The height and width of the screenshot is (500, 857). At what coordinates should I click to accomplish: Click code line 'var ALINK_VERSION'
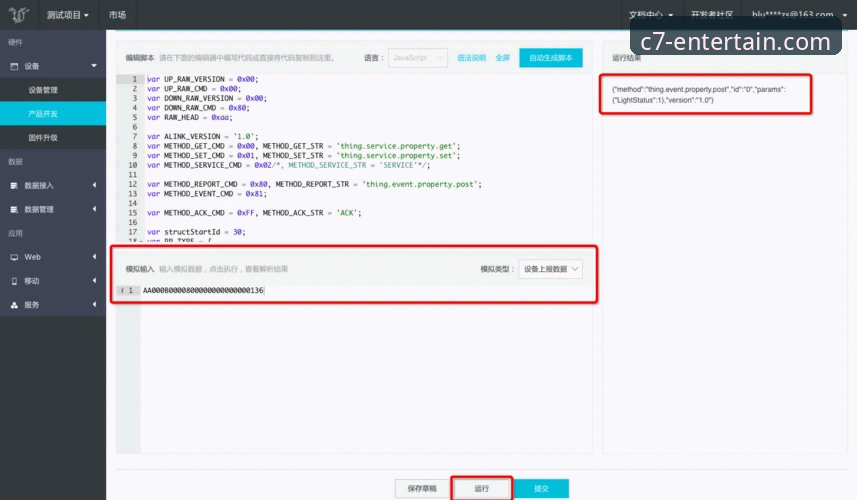tap(202, 137)
